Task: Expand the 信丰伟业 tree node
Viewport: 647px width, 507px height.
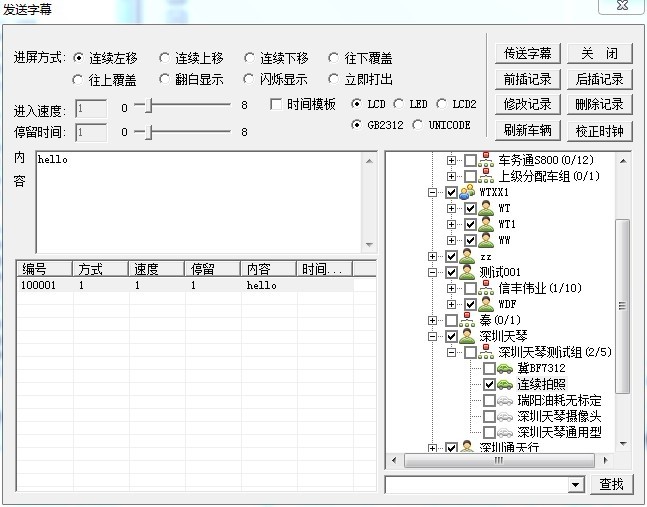Action: coord(451,288)
